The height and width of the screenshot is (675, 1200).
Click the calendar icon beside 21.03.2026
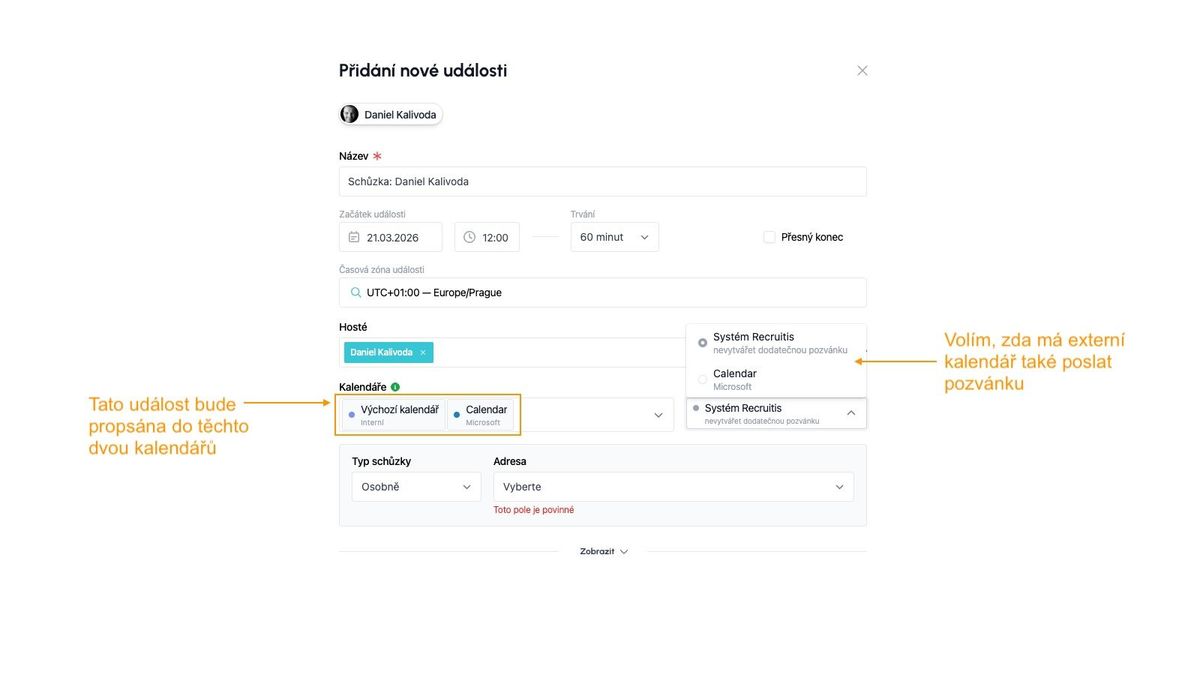(x=354, y=238)
